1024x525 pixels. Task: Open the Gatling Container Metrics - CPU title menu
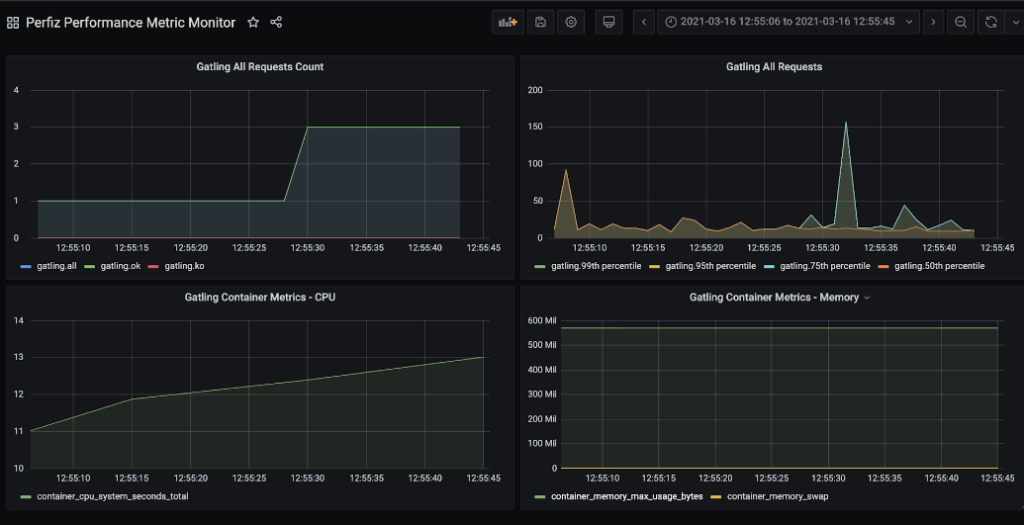[259, 297]
